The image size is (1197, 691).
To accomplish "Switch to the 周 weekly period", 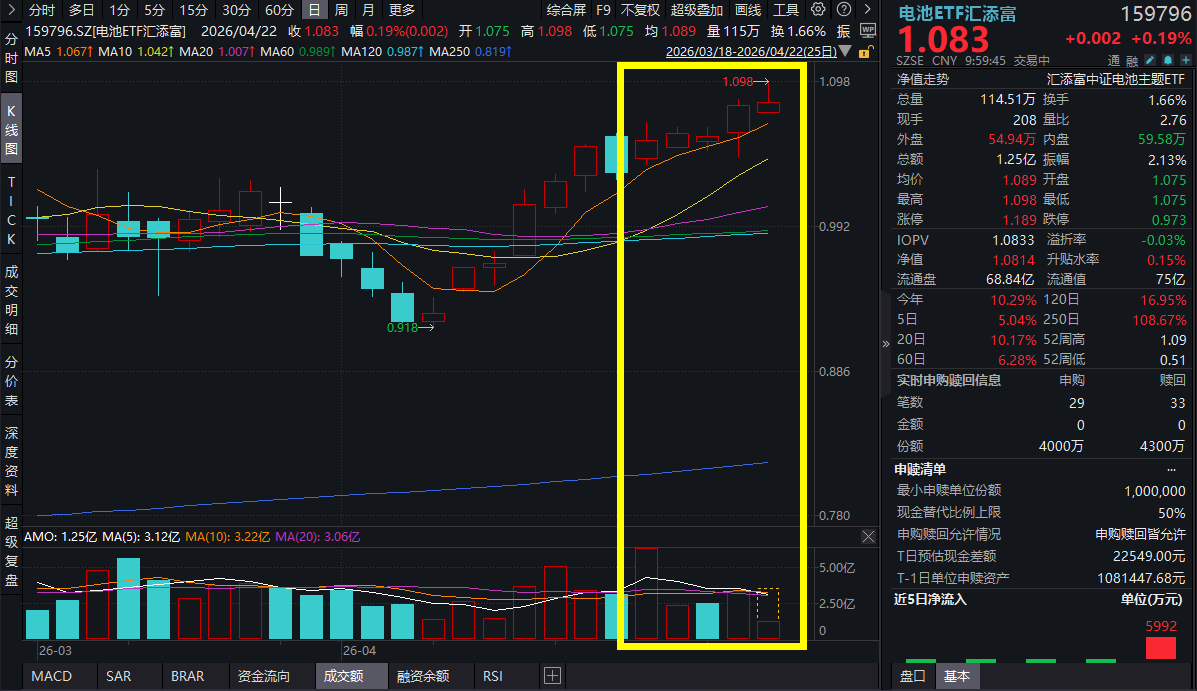I will tap(341, 10).
